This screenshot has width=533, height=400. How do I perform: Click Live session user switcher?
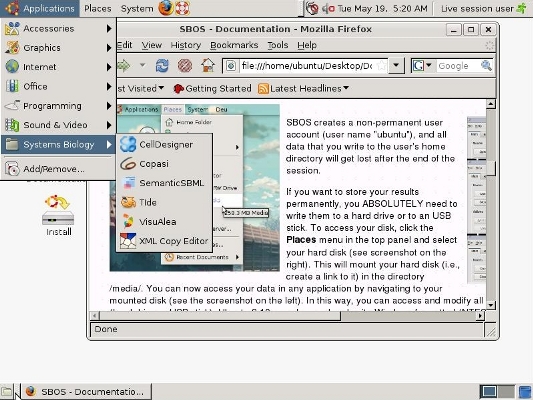tap(477, 8)
